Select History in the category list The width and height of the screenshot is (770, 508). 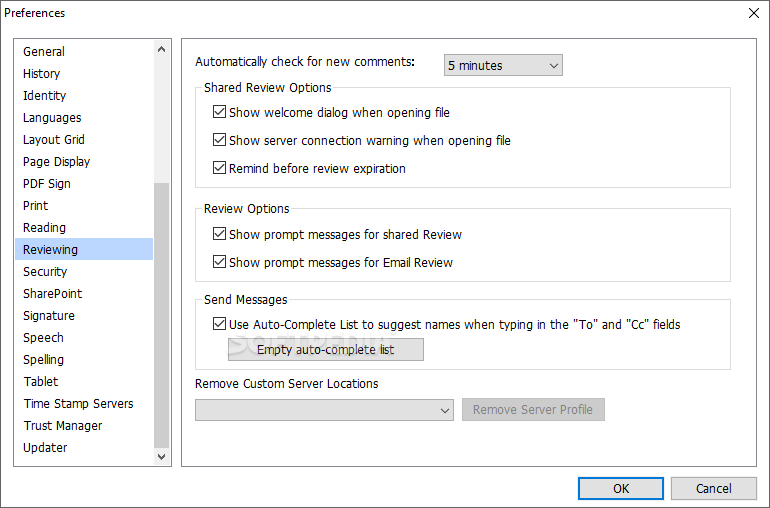point(83,74)
